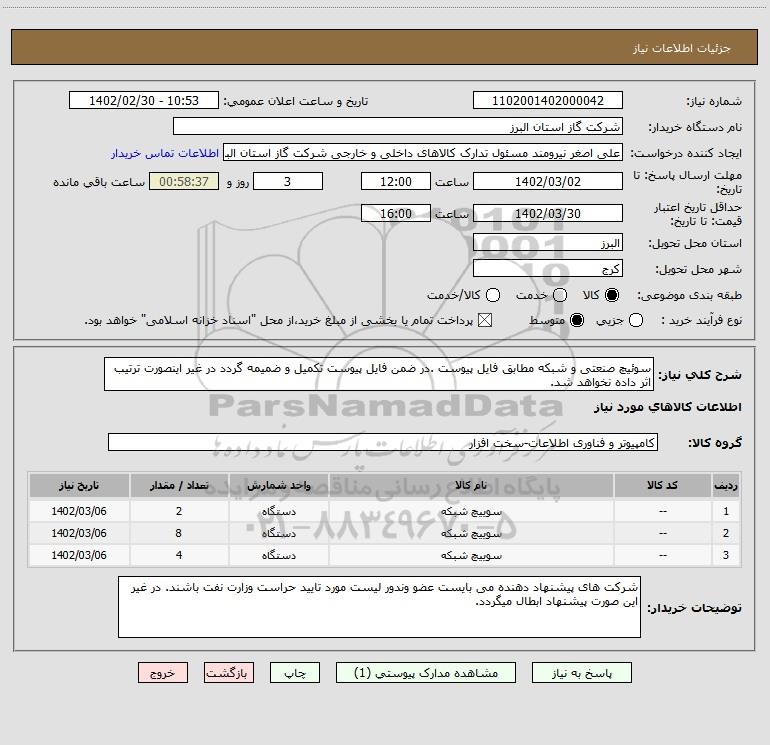Open اطلاعات تماس خریدار link

coord(165,153)
